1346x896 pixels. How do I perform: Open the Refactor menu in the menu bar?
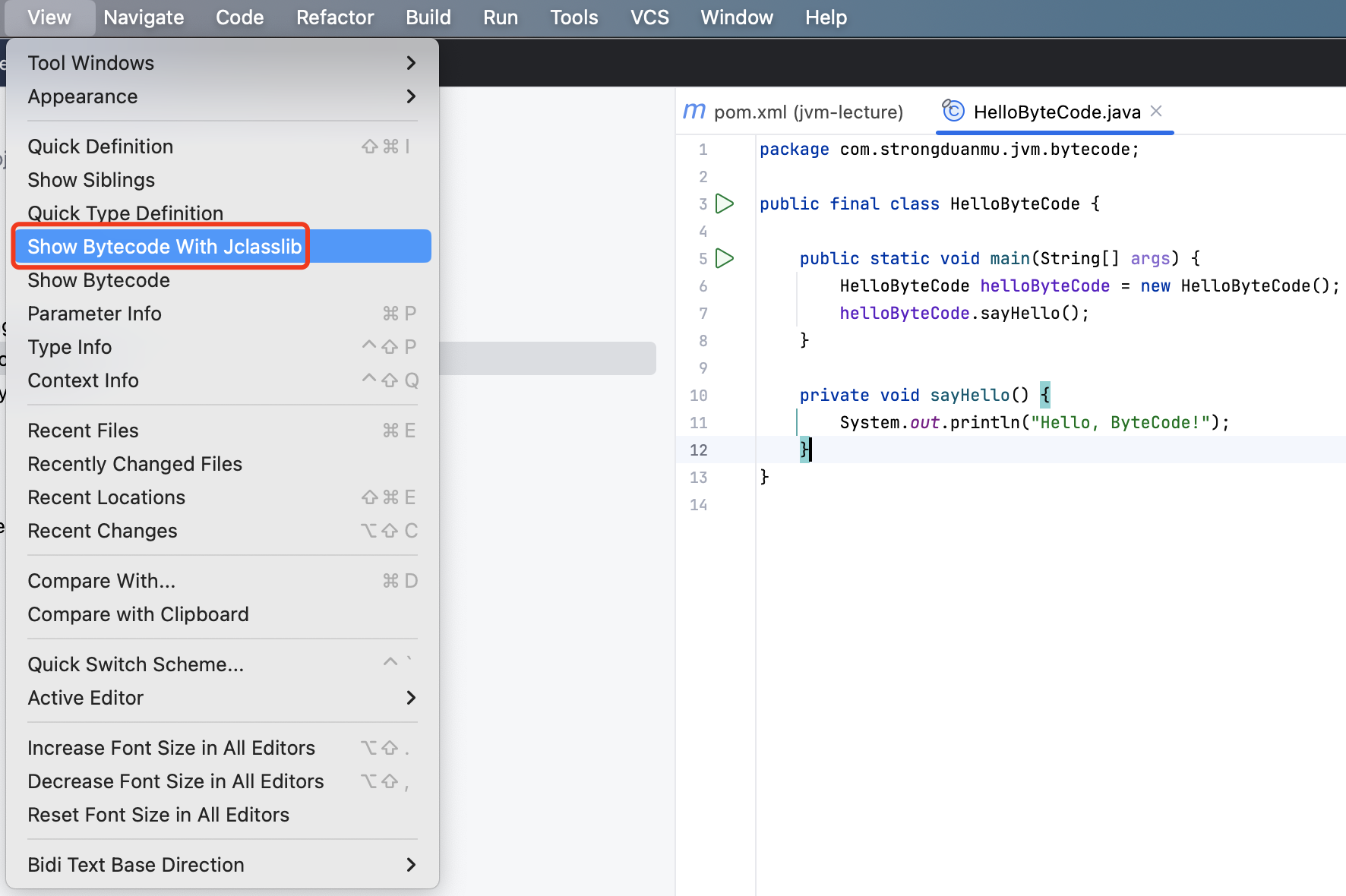(335, 17)
